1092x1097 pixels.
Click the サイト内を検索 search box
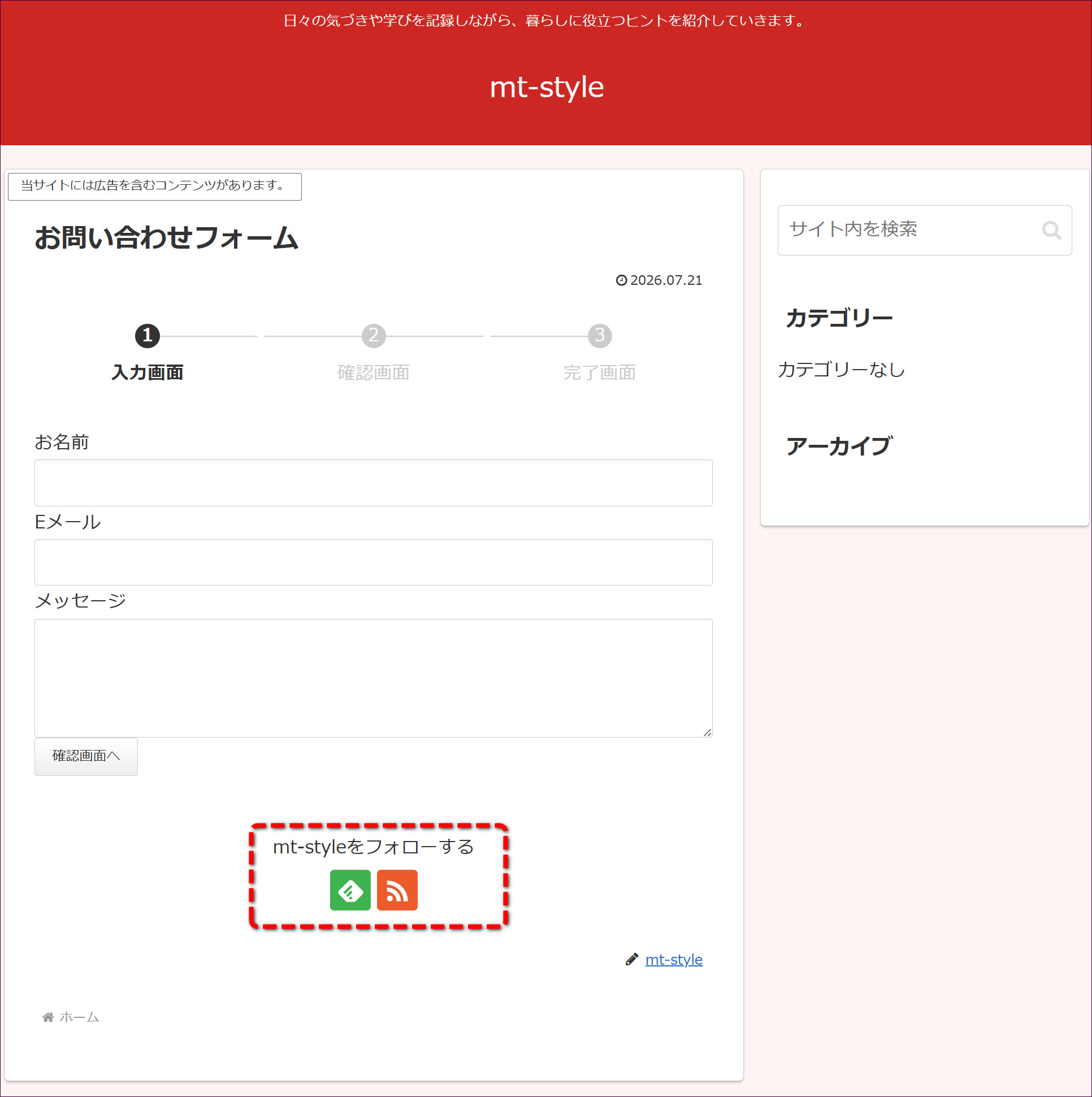point(925,230)
